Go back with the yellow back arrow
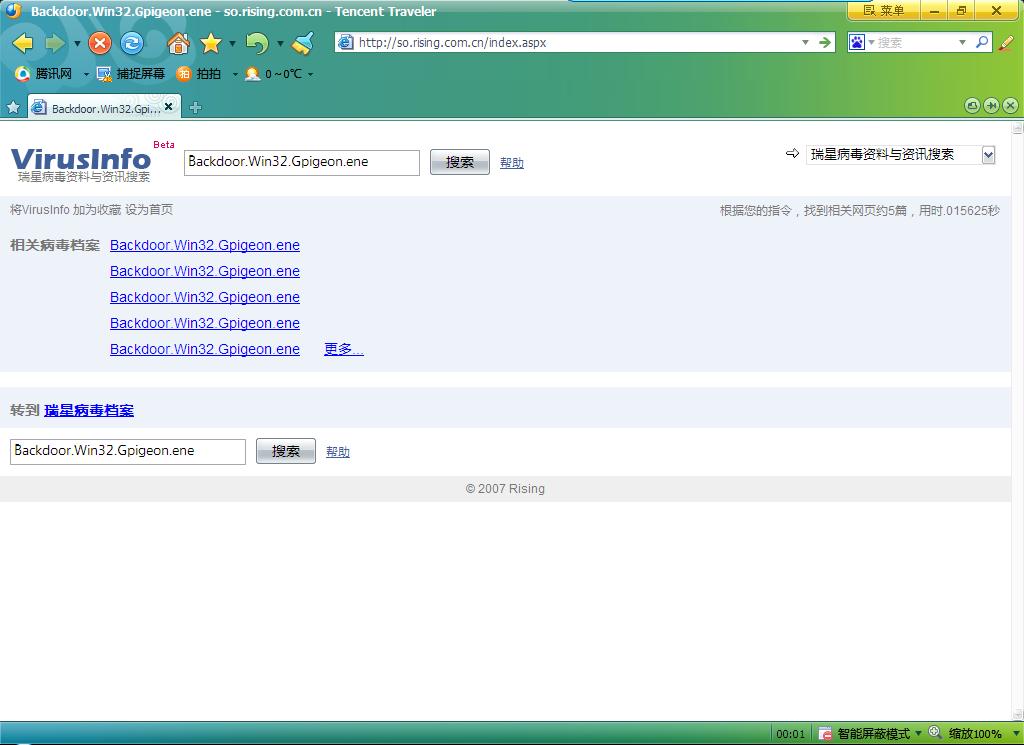Image resolution: width=1024 pixels, height=745 pixels. [x=23, y=43]
